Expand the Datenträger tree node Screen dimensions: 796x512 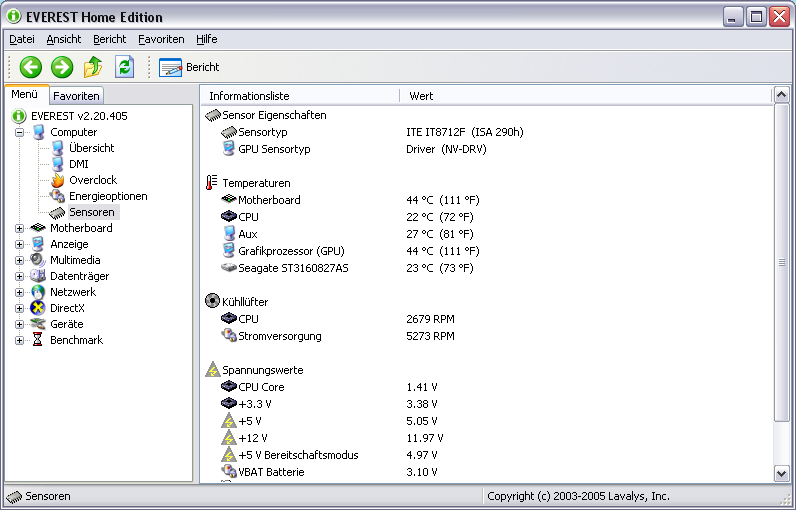click(19, 277)
